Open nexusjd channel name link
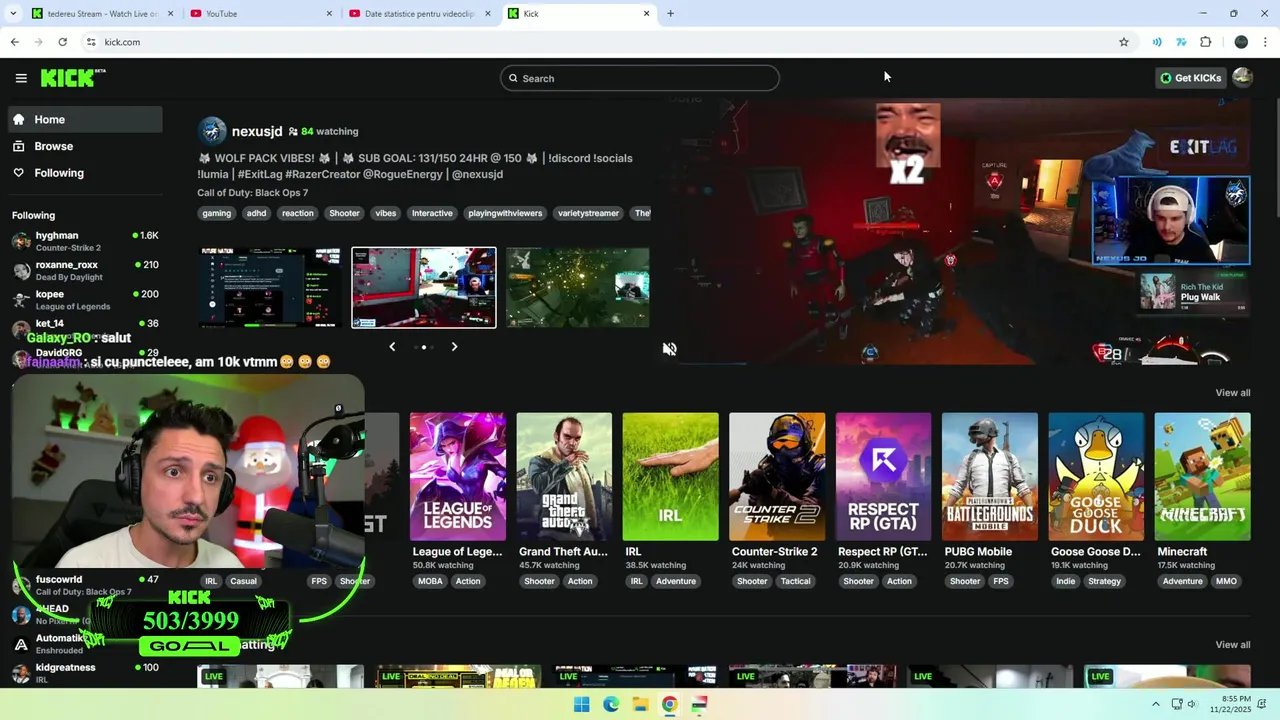Image resolution: width=1280 pixels, height=720 pixels. point(257,131)
